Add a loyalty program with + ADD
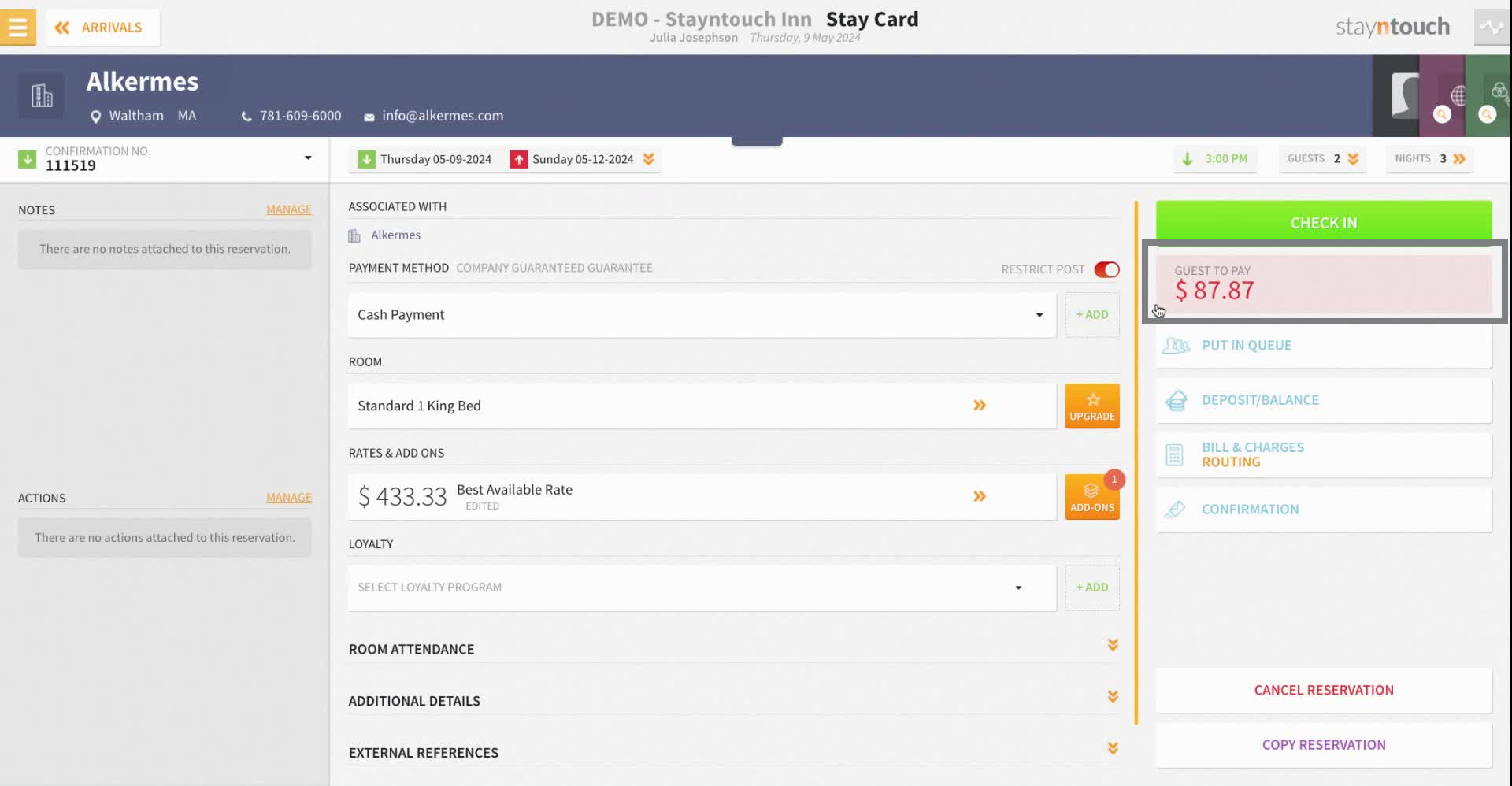 coord(1092,588)
